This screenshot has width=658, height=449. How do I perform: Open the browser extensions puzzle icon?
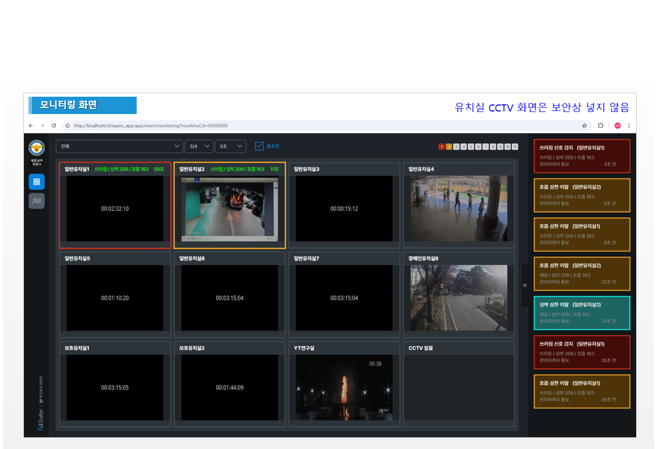[x=600, y=126]
